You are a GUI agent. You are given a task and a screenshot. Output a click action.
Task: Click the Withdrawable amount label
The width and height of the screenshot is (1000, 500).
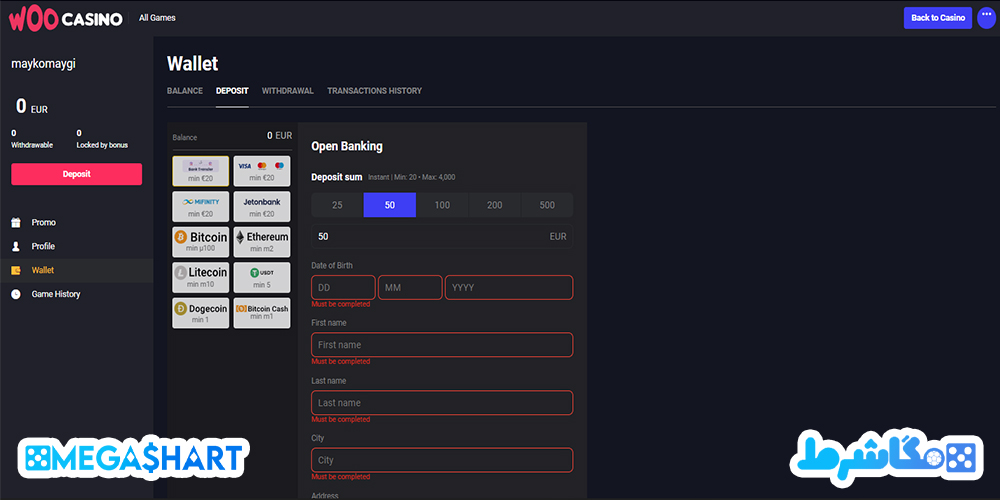pos(32,145)
